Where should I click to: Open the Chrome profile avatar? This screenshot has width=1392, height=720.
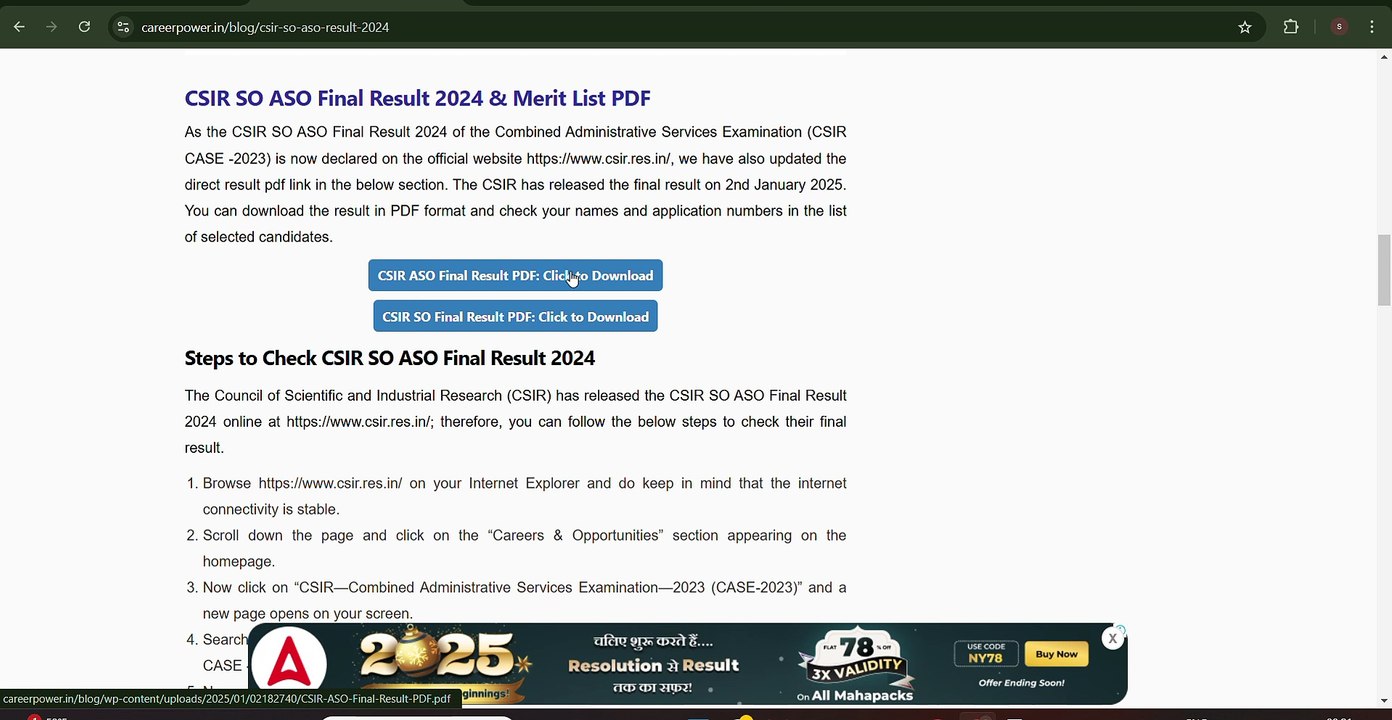click(1339, 27)
